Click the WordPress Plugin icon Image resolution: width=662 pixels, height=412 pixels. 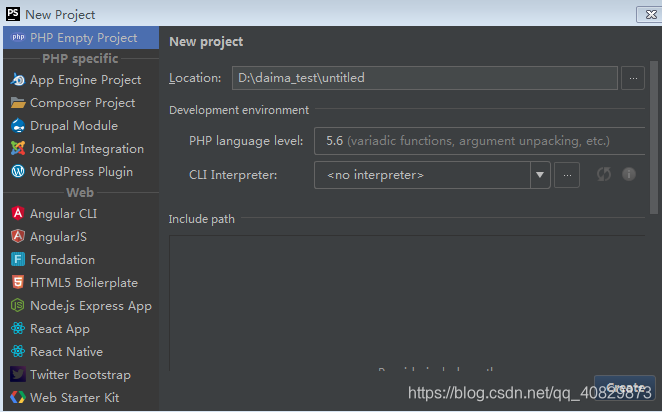(x=18, y=171)
